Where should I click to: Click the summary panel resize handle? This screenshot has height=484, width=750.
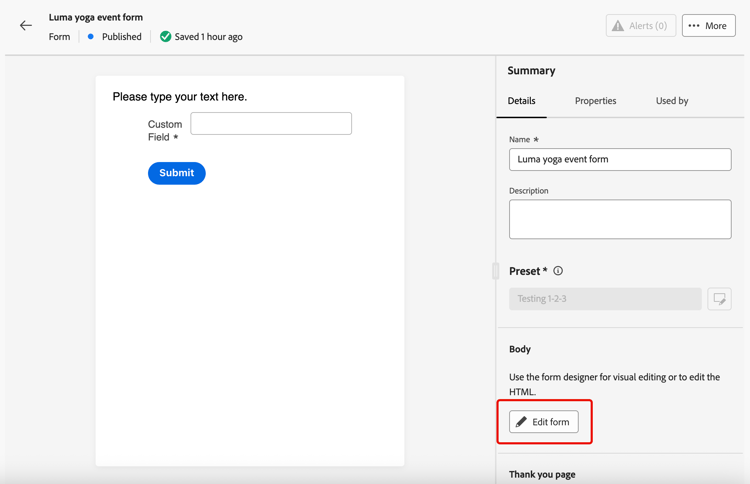[495, 270]
